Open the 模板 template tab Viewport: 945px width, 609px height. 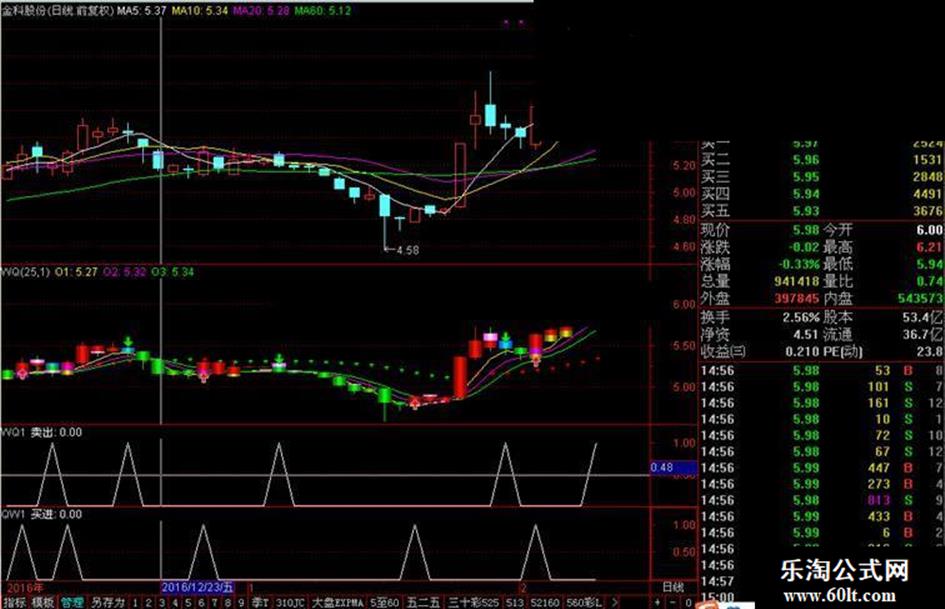[x=42, y=602]
